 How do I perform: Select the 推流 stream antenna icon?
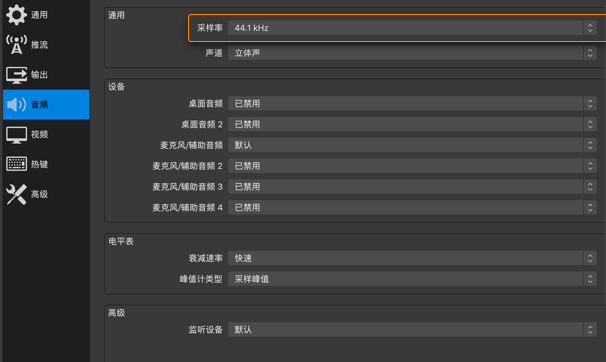coord(16,44)
